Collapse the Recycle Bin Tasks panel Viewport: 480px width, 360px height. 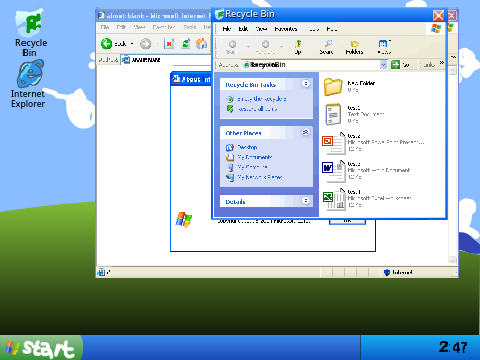pos(306,84)
